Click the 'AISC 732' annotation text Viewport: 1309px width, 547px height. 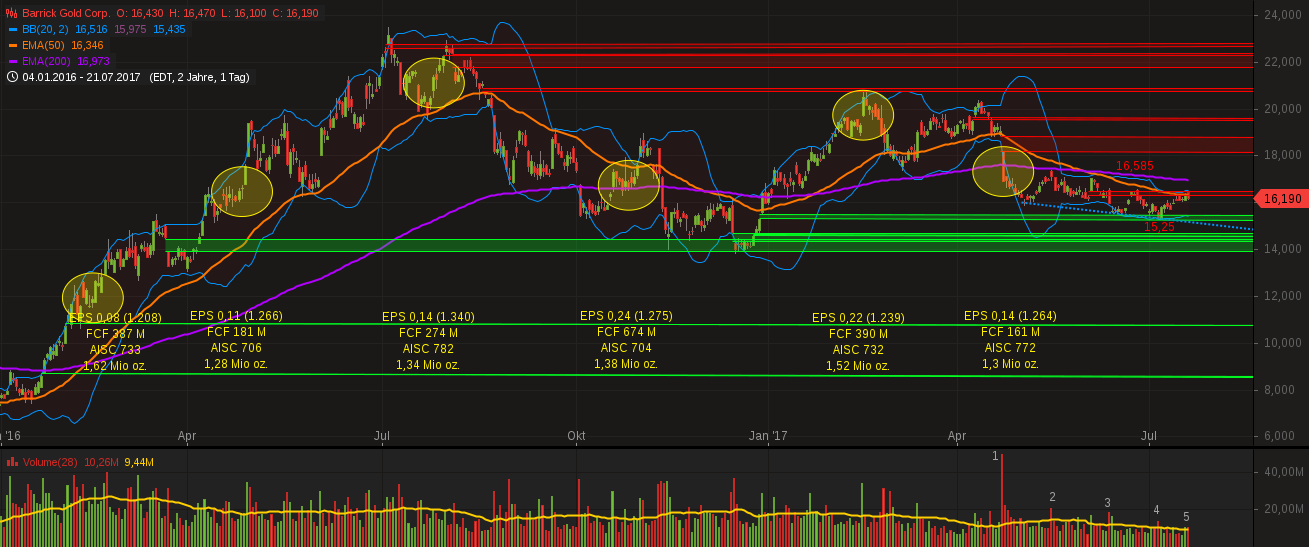coord(858,350)
